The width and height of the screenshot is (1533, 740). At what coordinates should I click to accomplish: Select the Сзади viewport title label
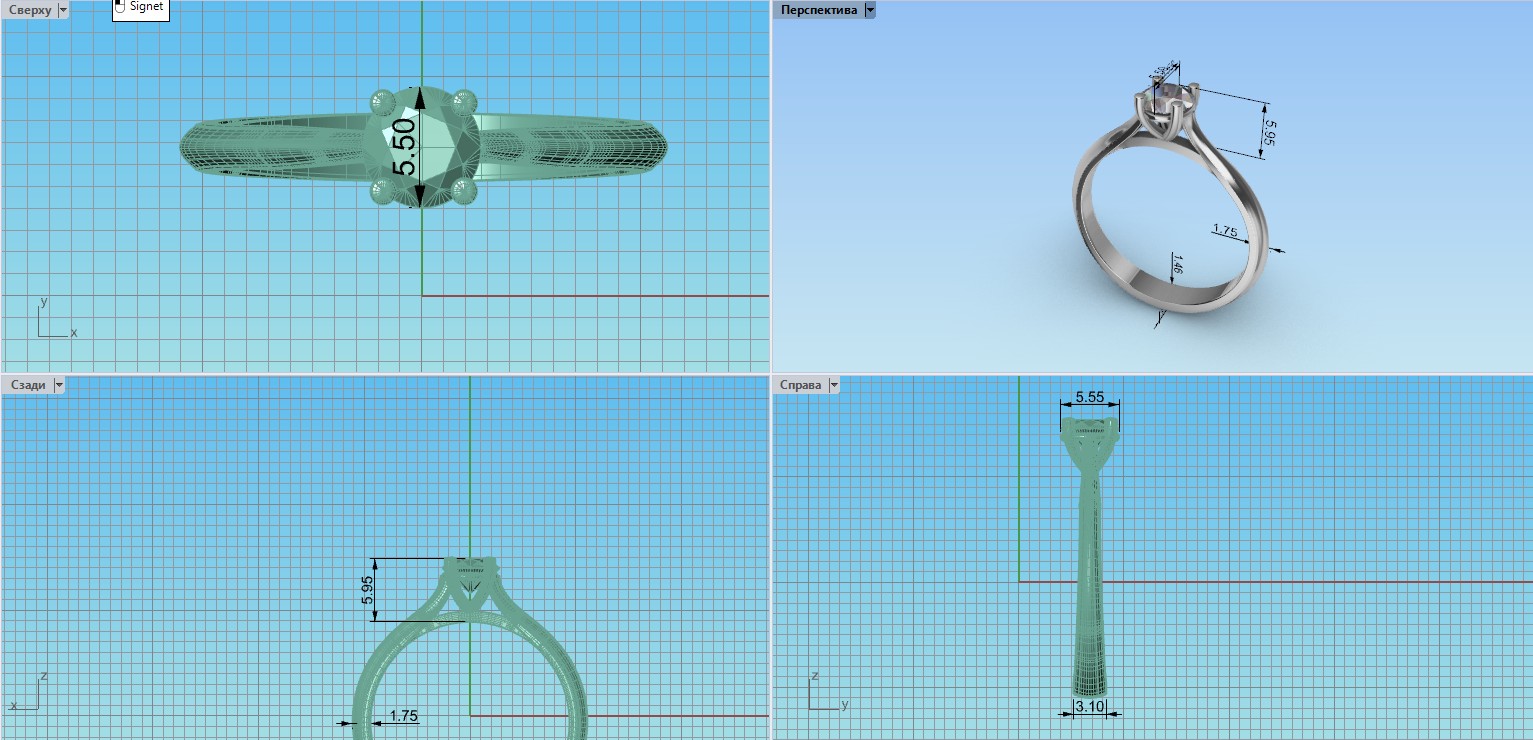point(27,385)
